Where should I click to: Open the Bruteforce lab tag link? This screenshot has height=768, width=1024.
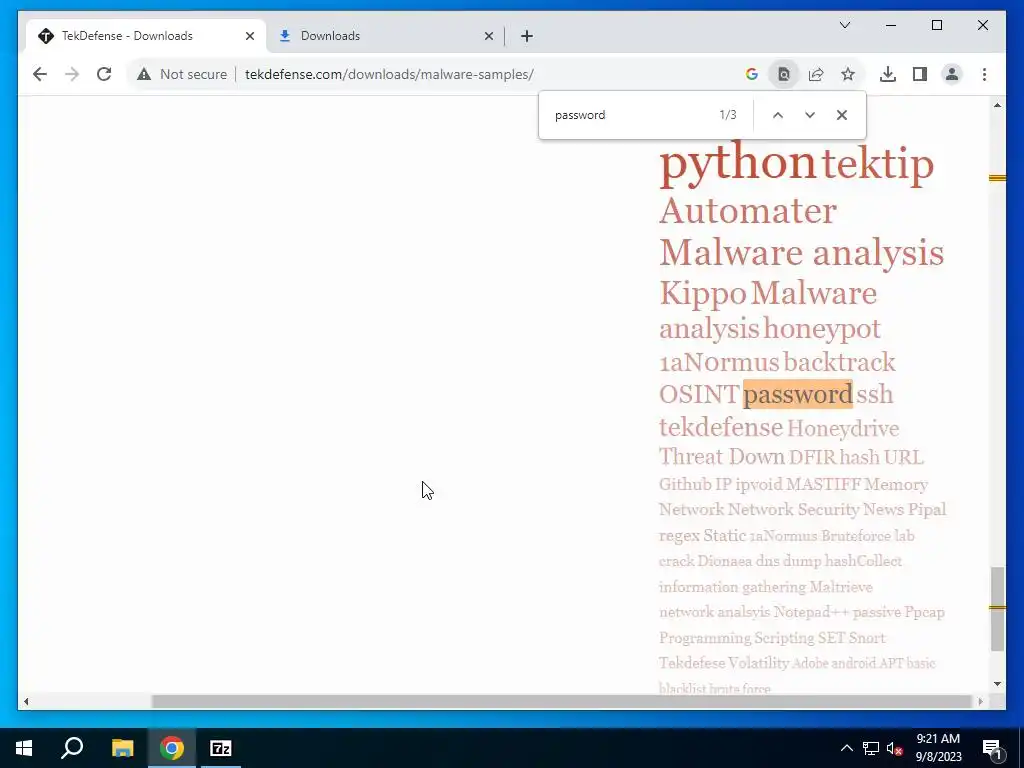(867, 536)
